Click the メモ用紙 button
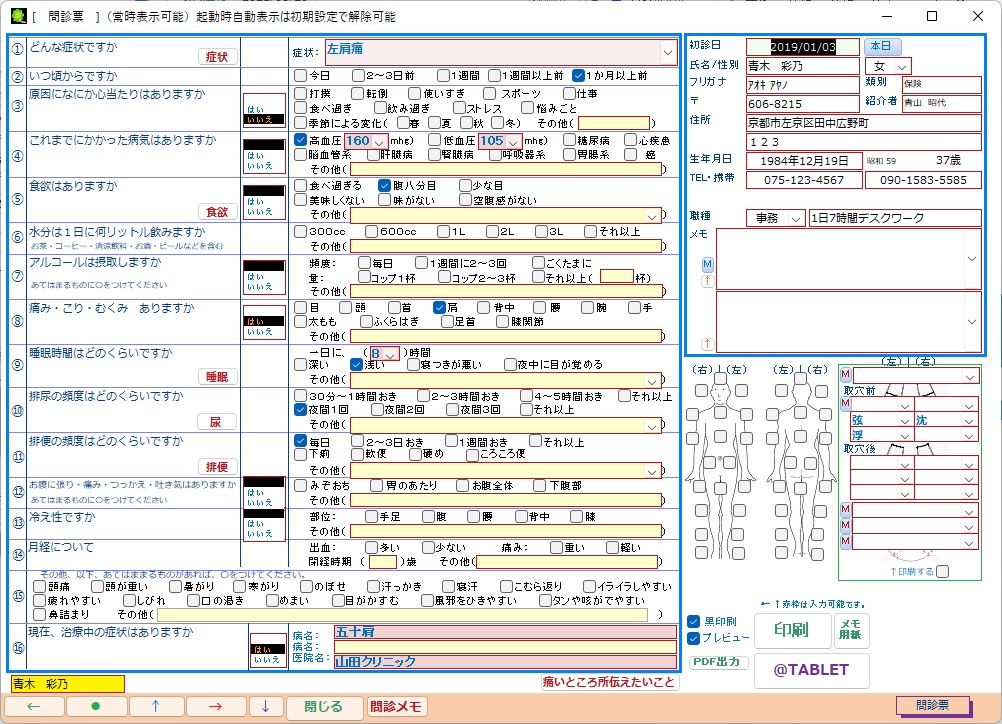Screen dimensions: 1002x724 click(x=851, y=630)
